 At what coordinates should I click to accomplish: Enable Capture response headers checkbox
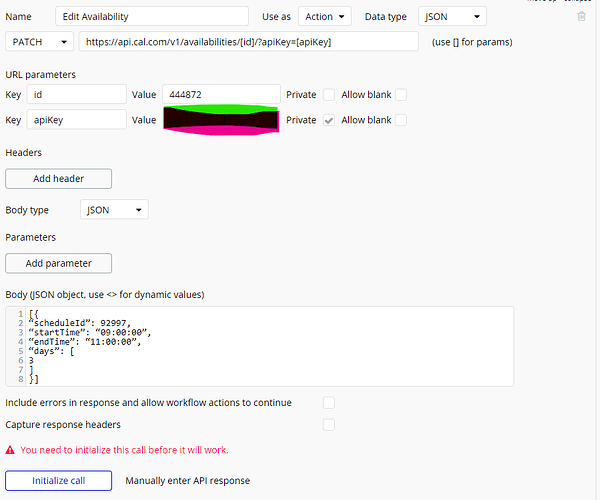coord(329,425)
